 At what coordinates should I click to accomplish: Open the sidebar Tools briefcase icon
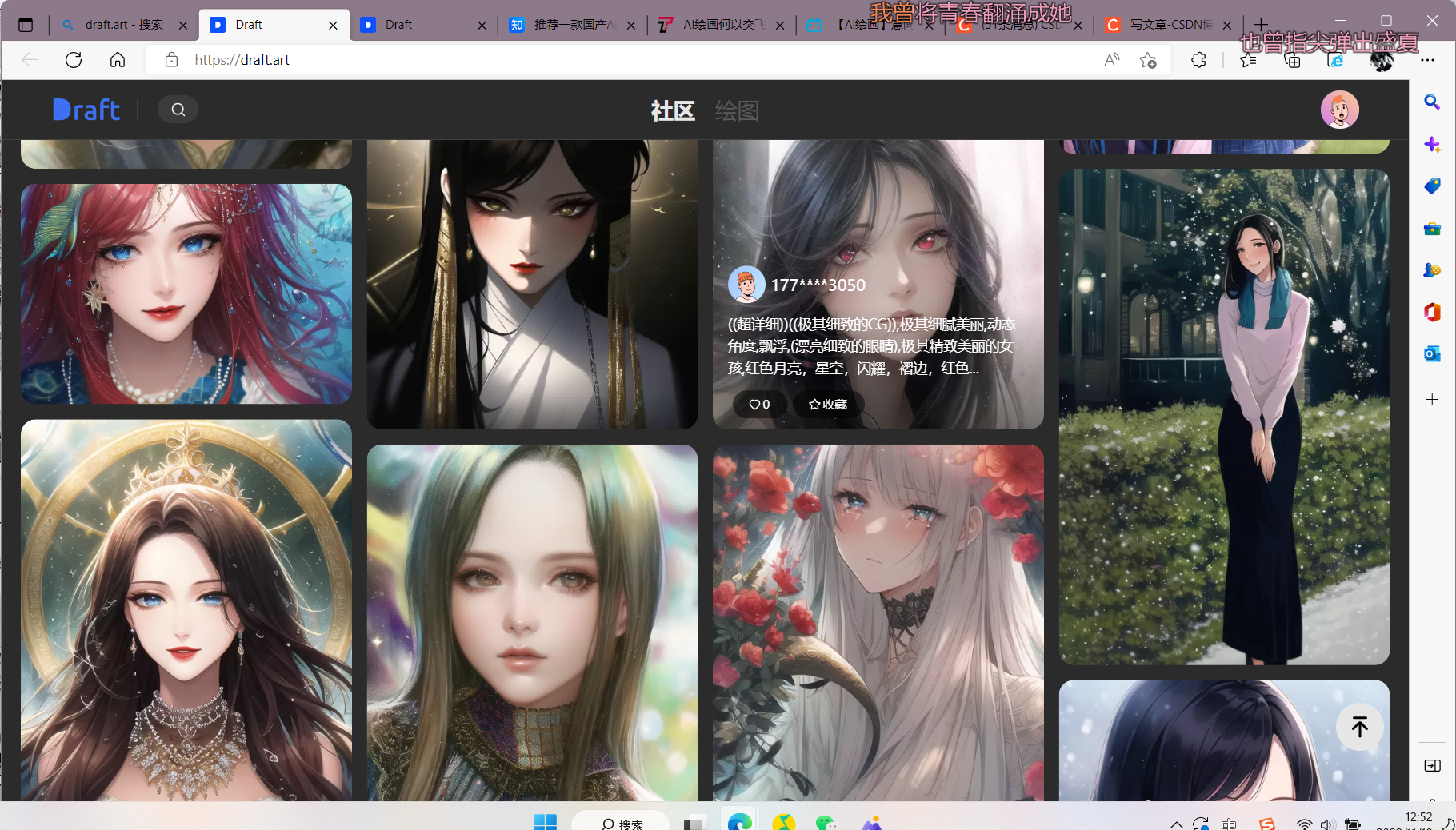(x=1432, y=229)
